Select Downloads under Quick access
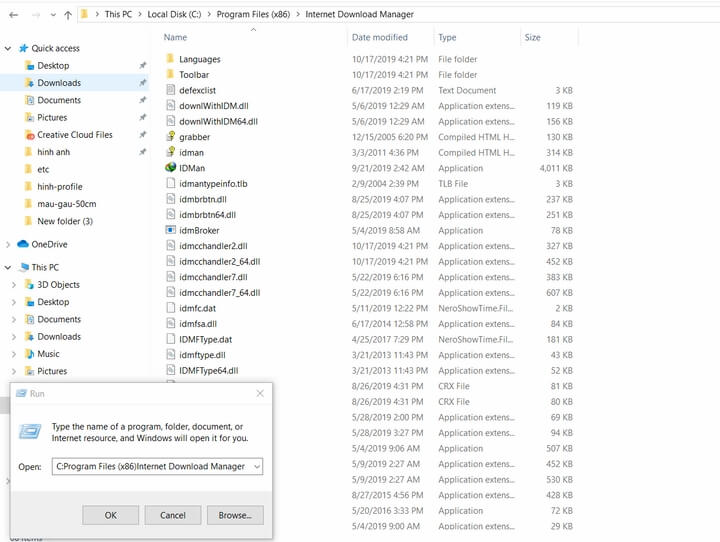The width and height of the screenshot is (720, 542). [x=59, y=83]
